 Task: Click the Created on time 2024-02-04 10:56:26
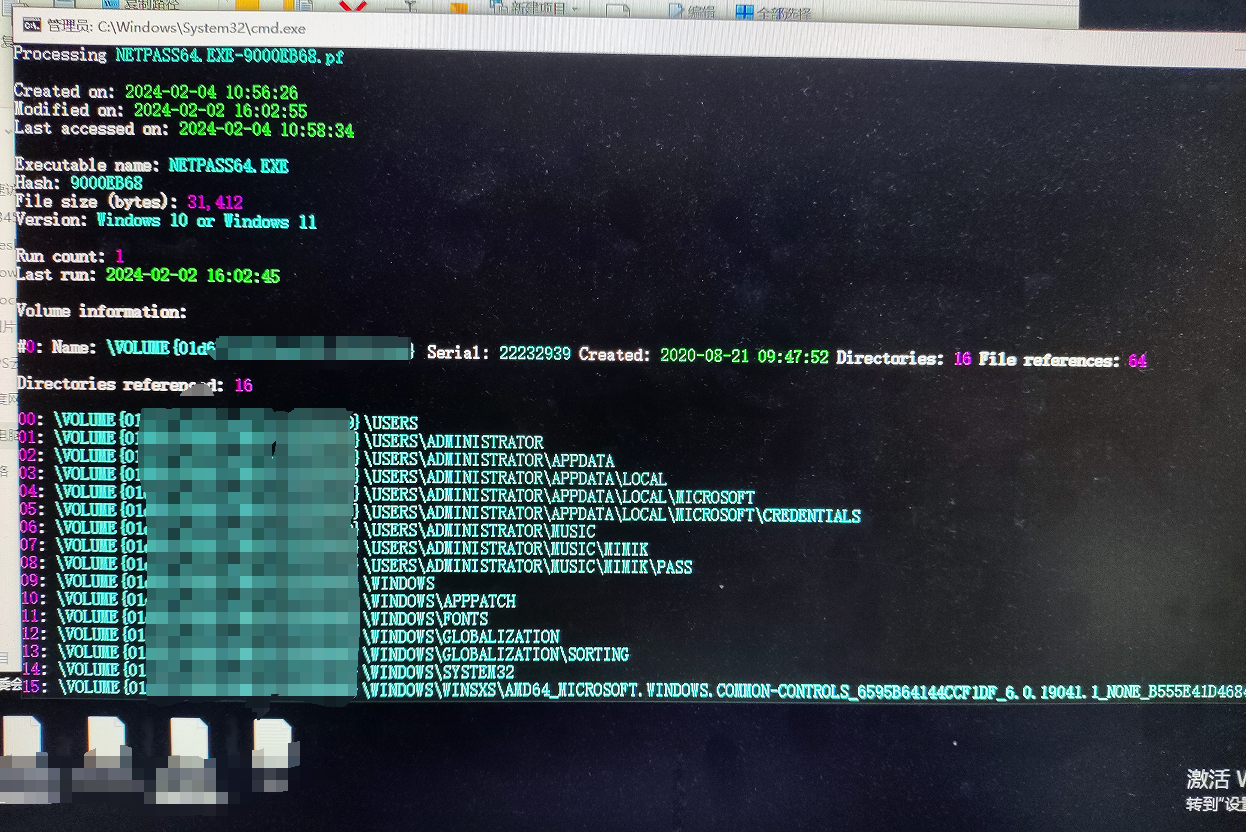[x=211, y=93]
